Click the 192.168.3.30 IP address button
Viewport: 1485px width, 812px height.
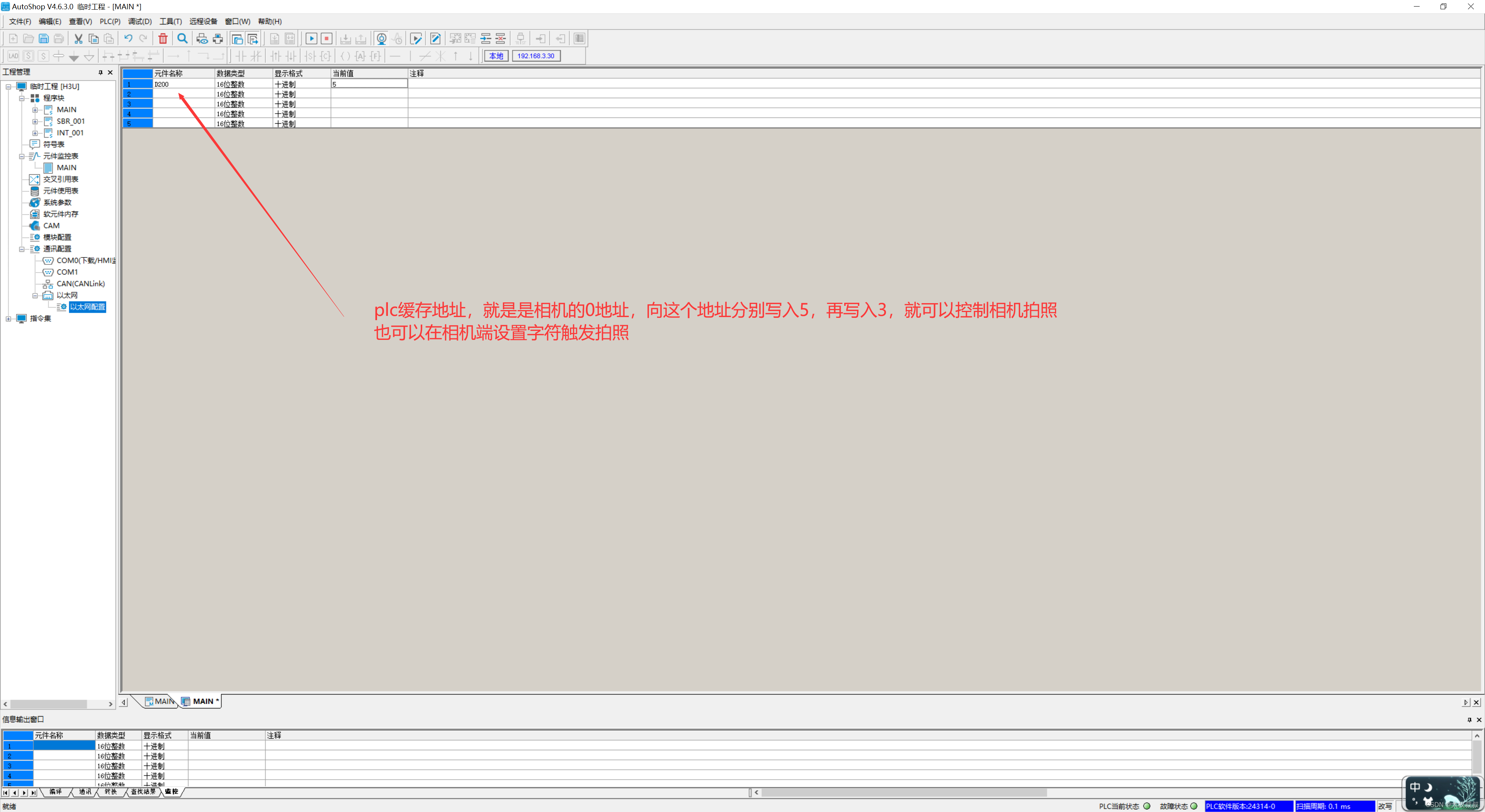click(x=536, y=56)
